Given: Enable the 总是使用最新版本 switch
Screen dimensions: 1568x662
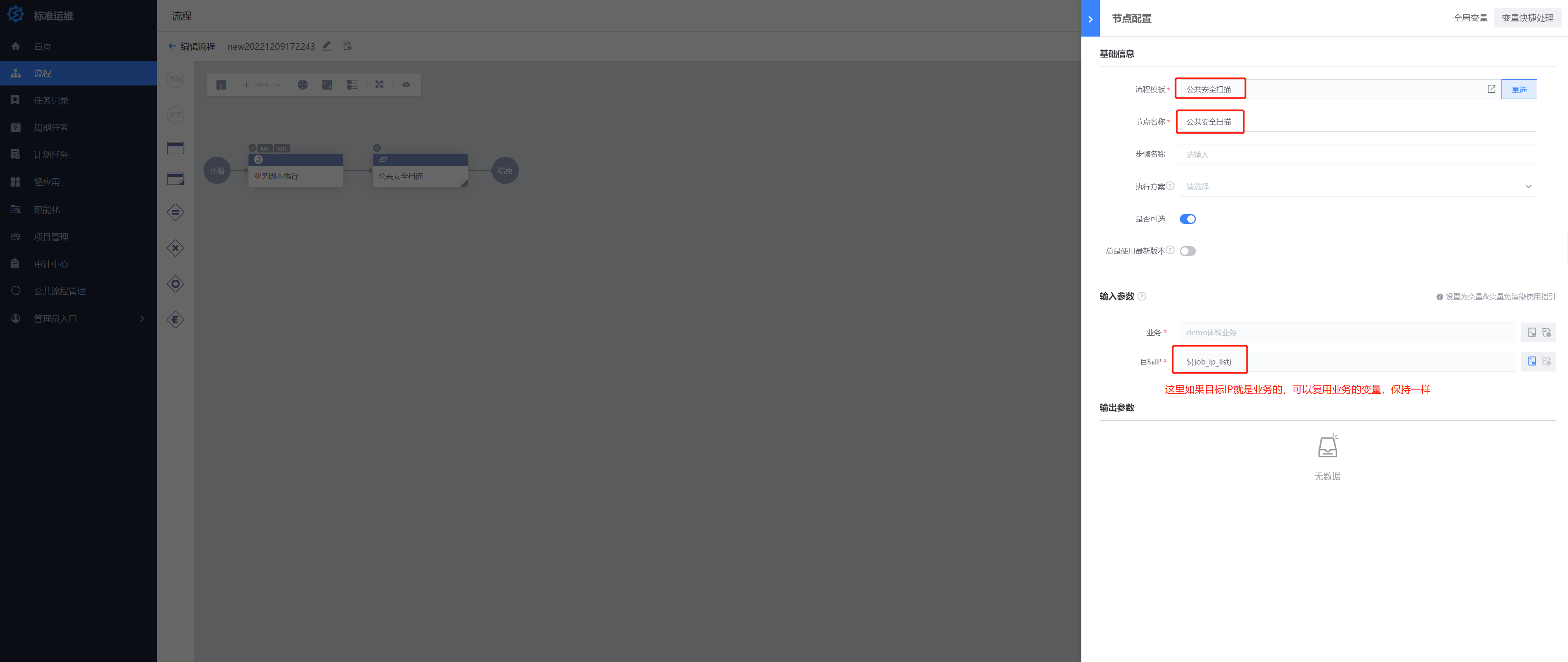Looking at the screenshot, I should pyautogui.click(x=1188, y=251).
